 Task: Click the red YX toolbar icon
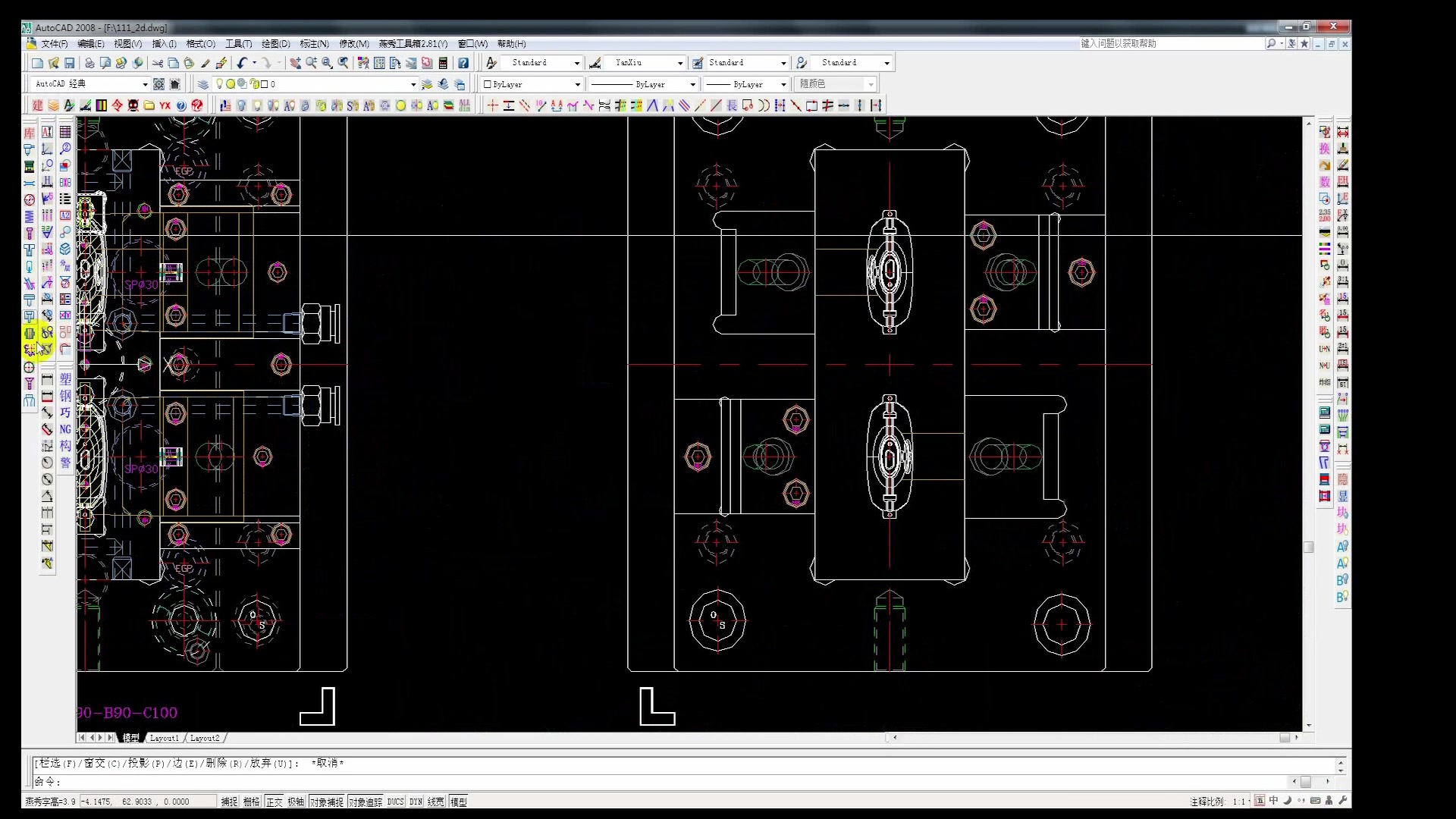coord(165,105)
